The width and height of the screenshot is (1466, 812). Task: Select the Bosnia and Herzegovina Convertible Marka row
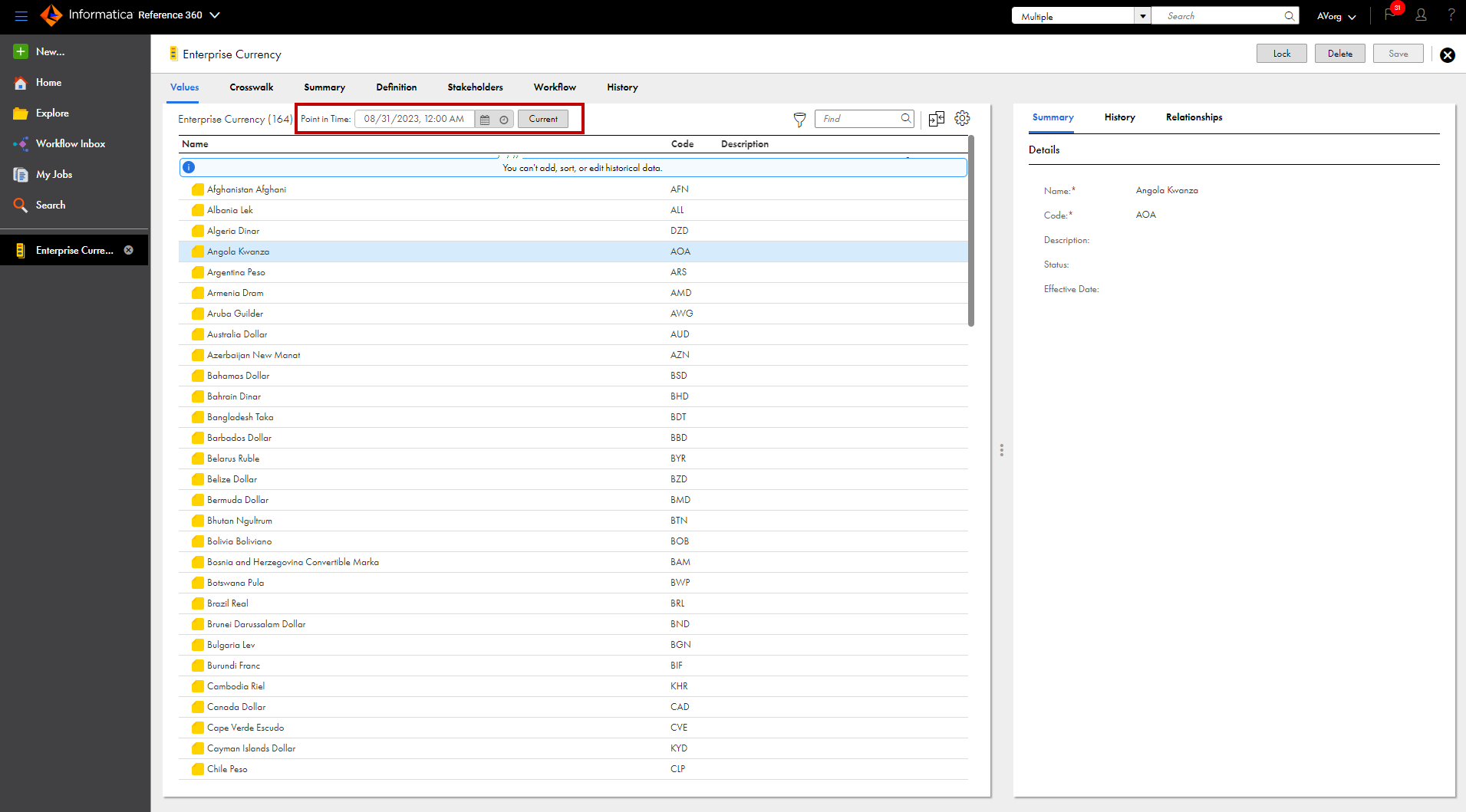[573, 562]
